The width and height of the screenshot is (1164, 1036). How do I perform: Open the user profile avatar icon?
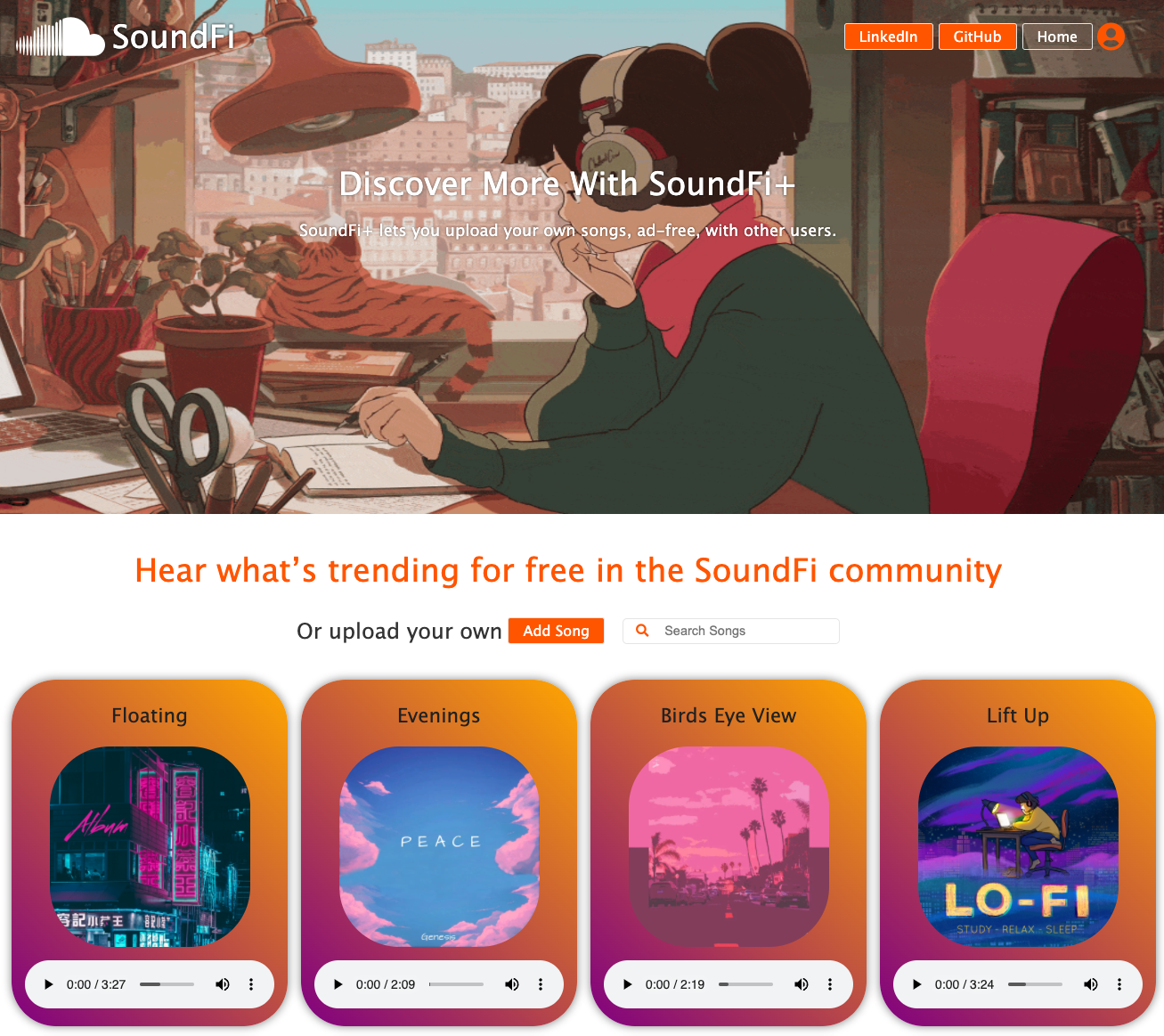coord(1111,37)
